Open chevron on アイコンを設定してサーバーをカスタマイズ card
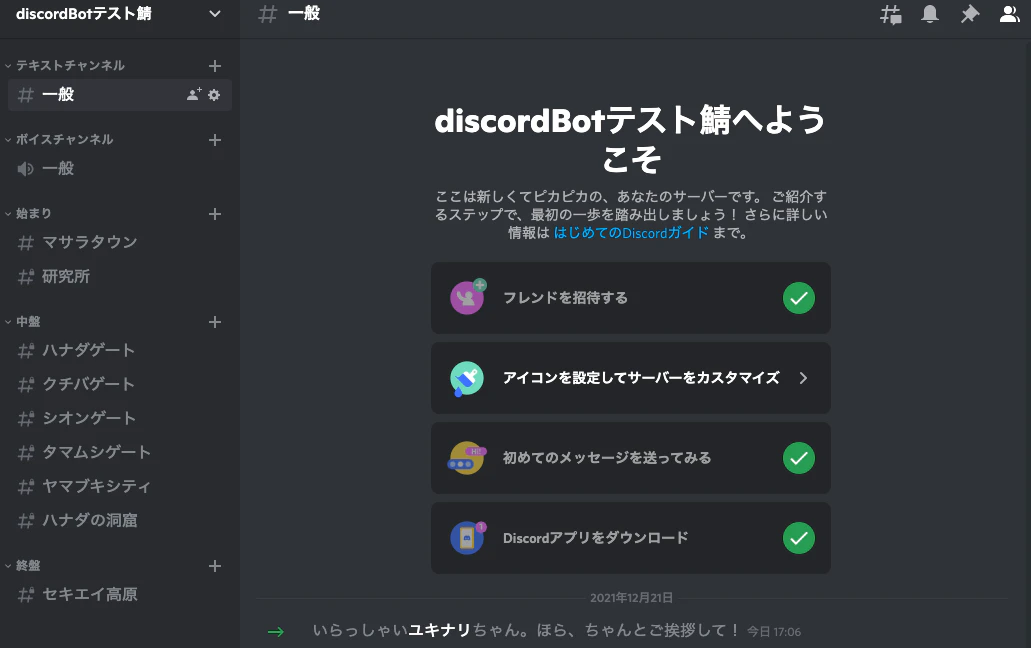 coord(803,378)
